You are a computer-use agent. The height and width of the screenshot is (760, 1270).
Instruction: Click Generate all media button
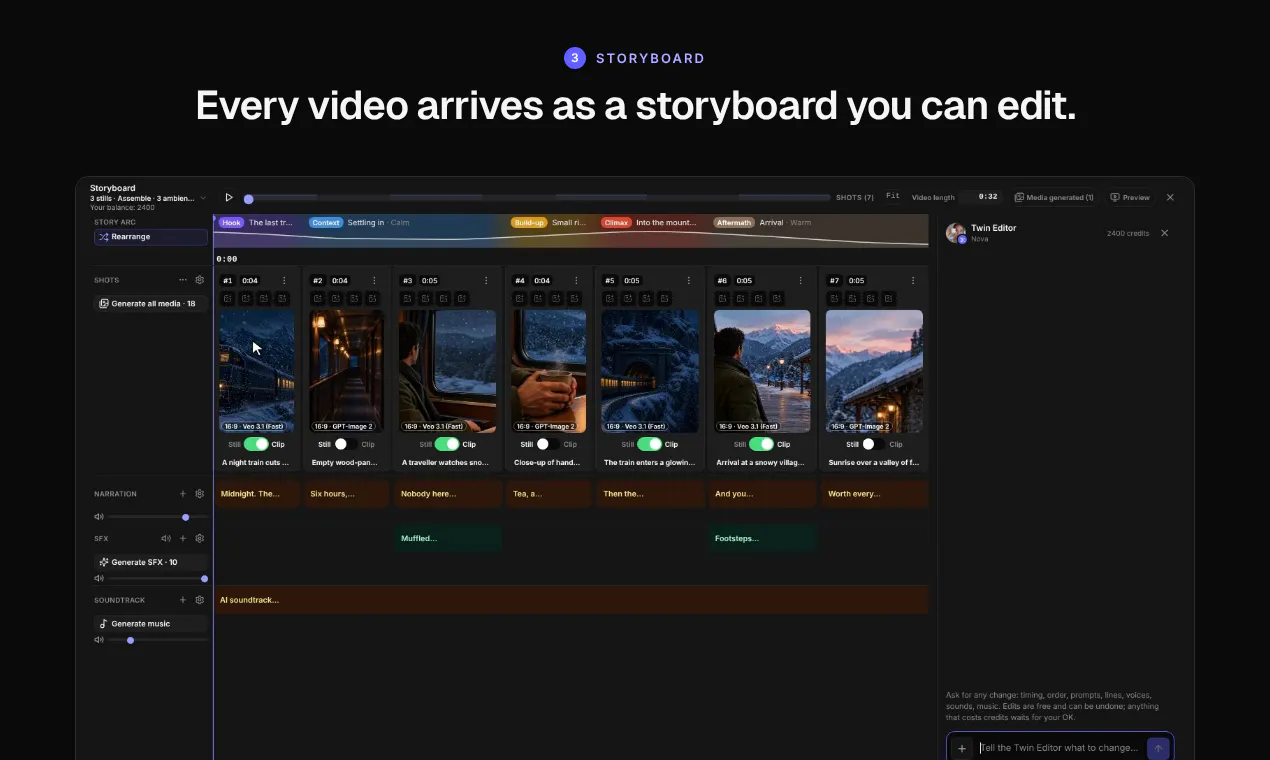pos(151,303)
